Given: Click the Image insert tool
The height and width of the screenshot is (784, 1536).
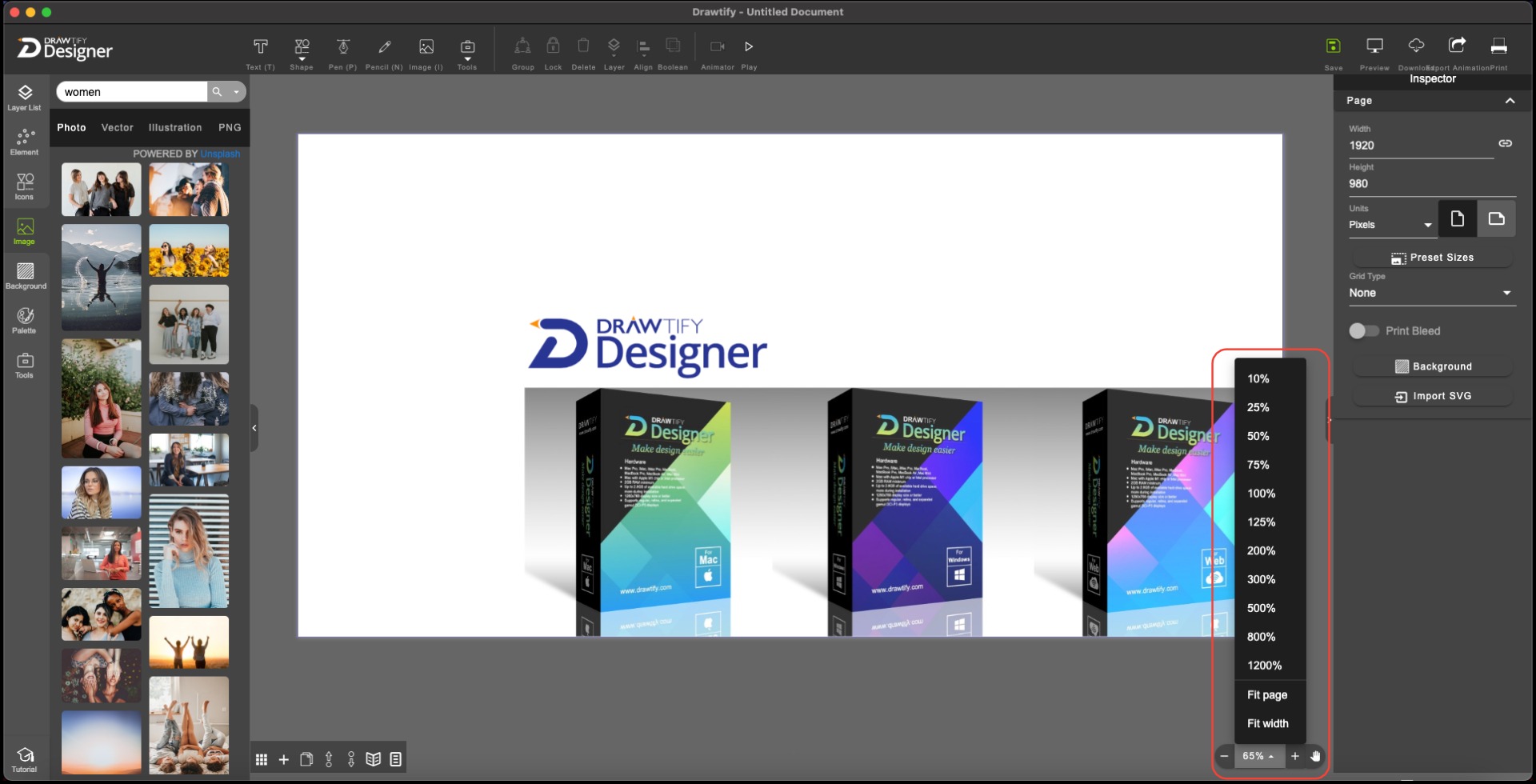Looking at the screenshot, I should pos(426,53).
